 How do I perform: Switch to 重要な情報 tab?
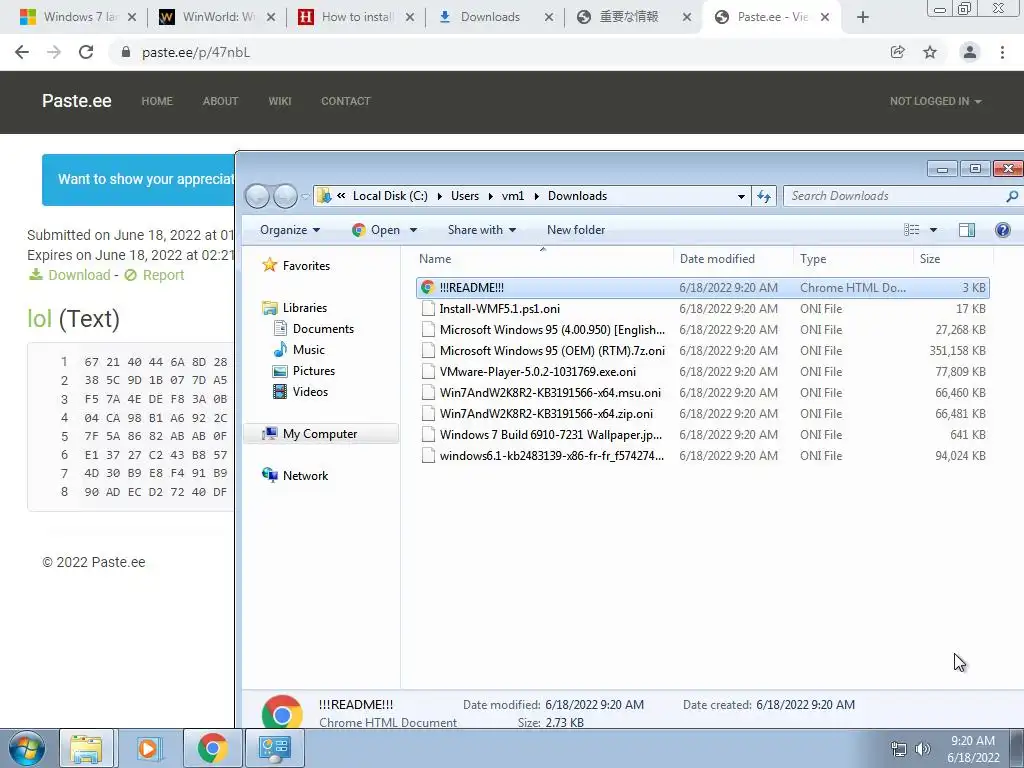pyautogui.click(x=628, y=17)
